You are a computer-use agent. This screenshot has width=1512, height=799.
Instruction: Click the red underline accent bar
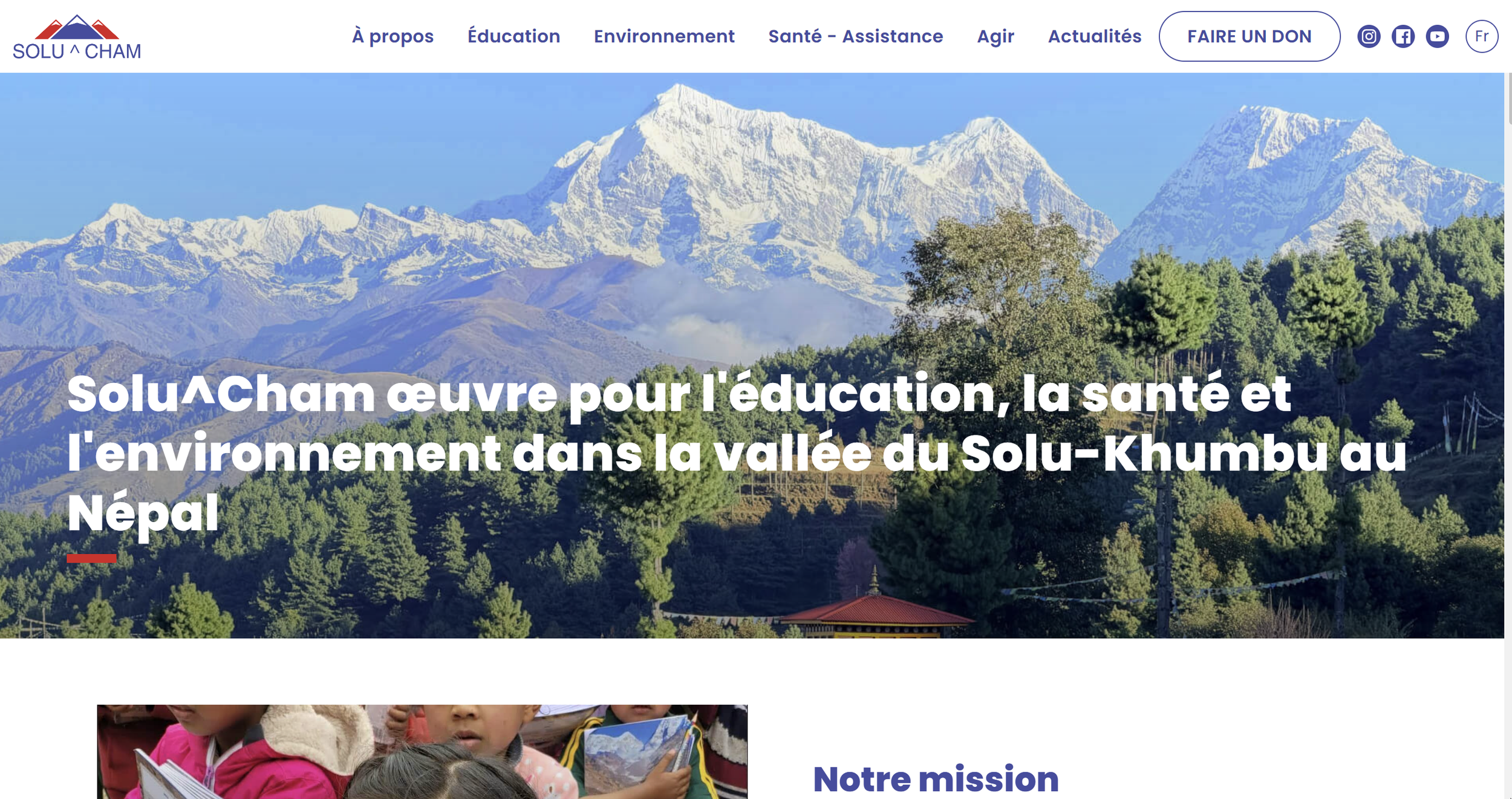[x=91, y=558]
